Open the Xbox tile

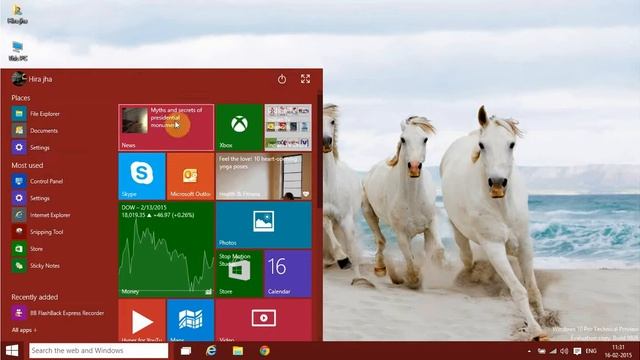coord(239,127)
